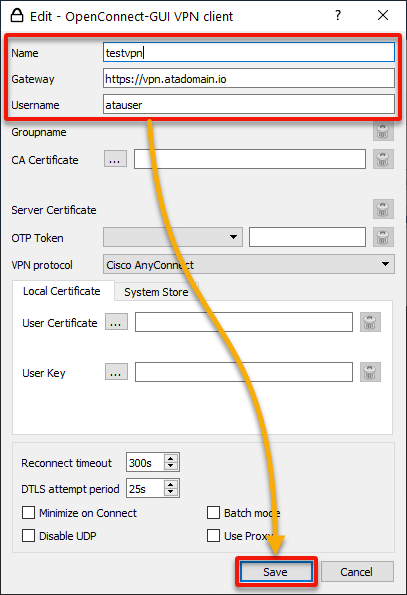Expand the OTP Token type dropdown
The image size is (407, 595).
[x=173, y=237]
